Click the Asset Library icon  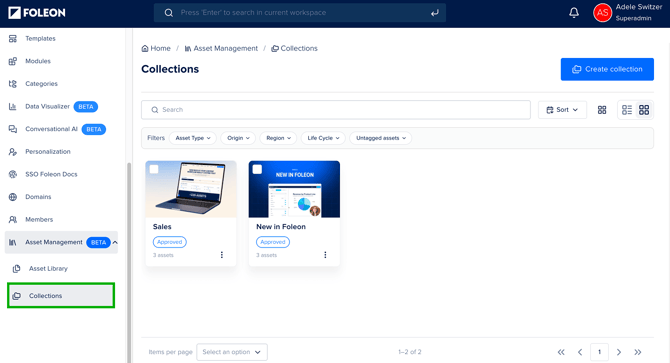[x=17, y=269]
